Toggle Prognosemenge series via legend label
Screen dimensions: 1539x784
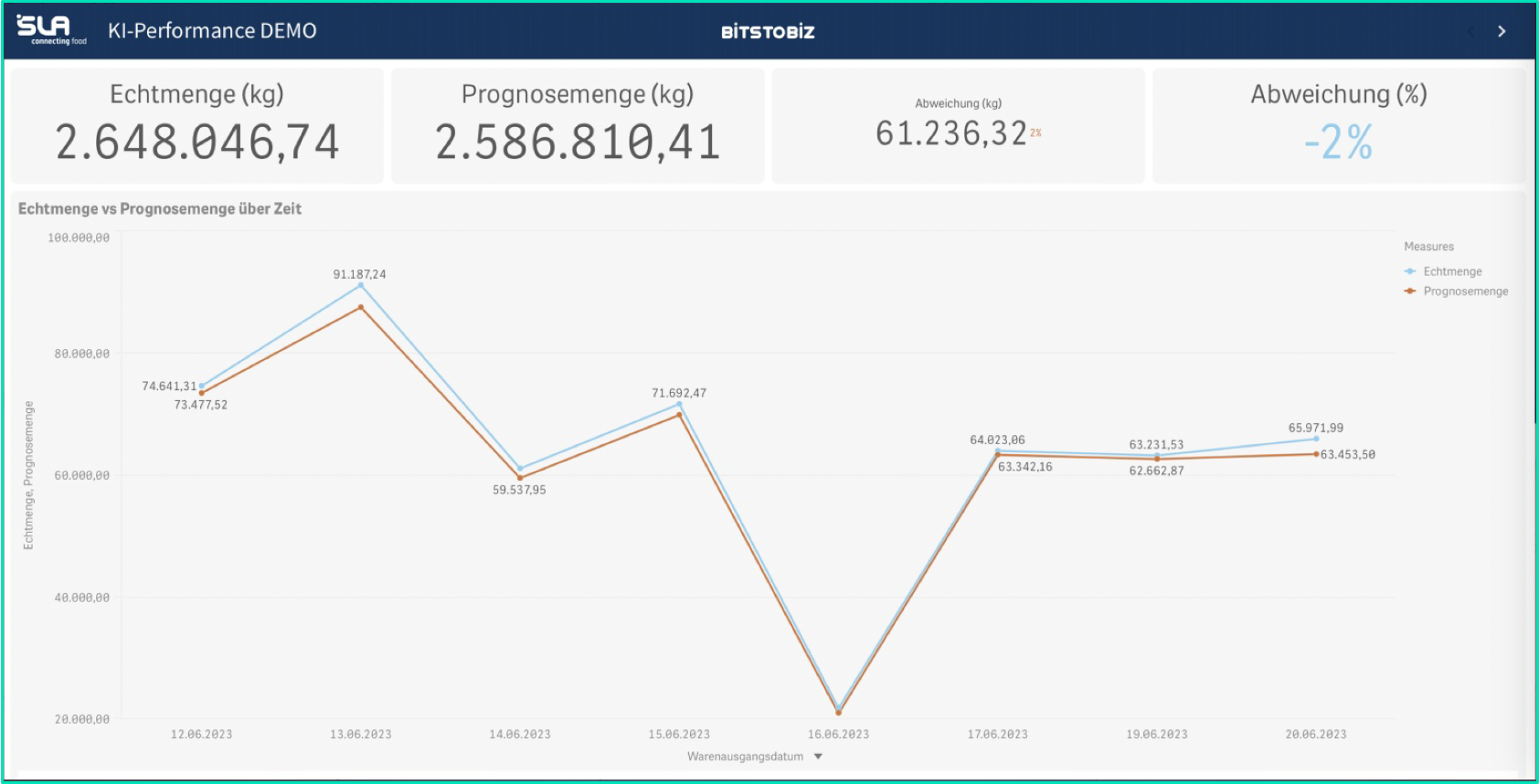pyautogui.click(x=1465, y=291)
